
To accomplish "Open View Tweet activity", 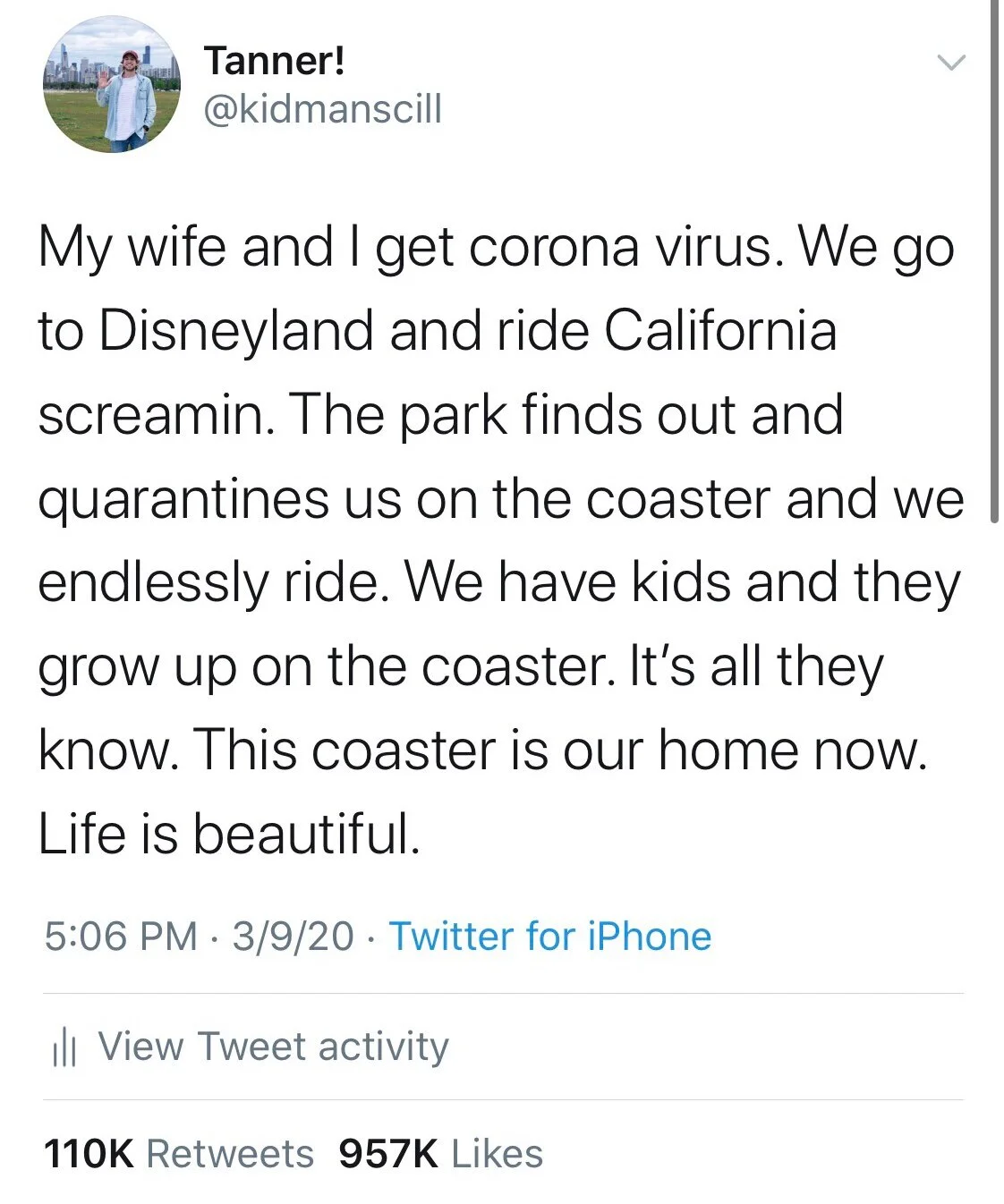I will pyautogui.click(x=273, y=1047).
